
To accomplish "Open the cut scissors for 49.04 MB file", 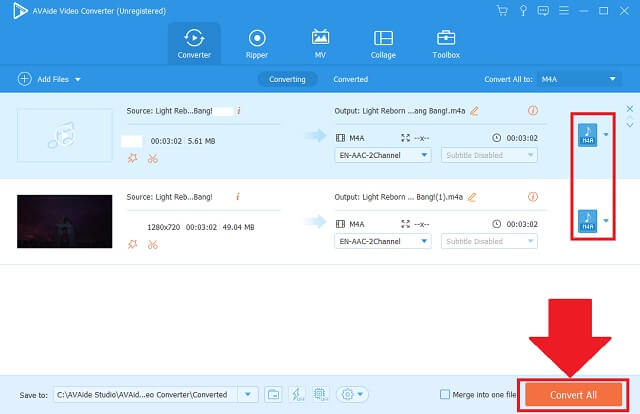I will coord(153,245).
